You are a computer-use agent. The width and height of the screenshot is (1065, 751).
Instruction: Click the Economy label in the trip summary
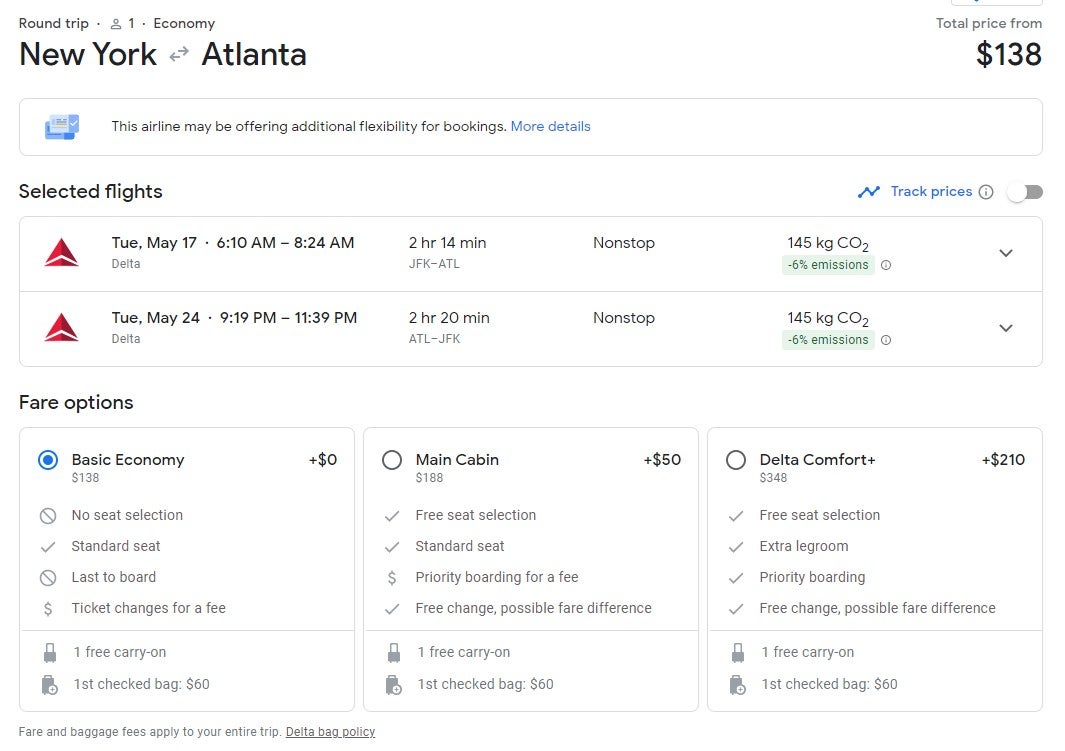(184, 23)
